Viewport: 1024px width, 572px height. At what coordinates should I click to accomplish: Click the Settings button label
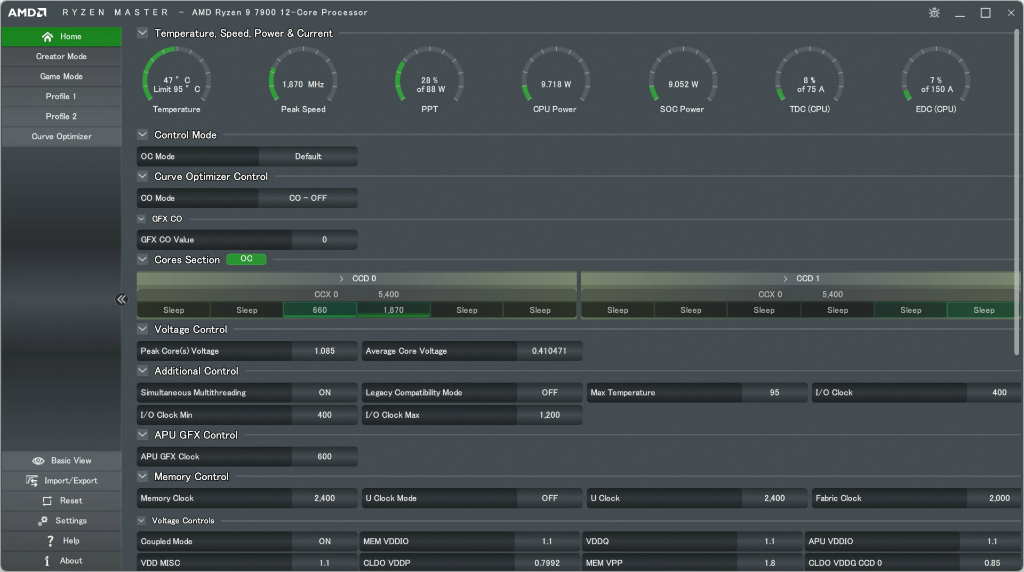click(x=71, y=520)
